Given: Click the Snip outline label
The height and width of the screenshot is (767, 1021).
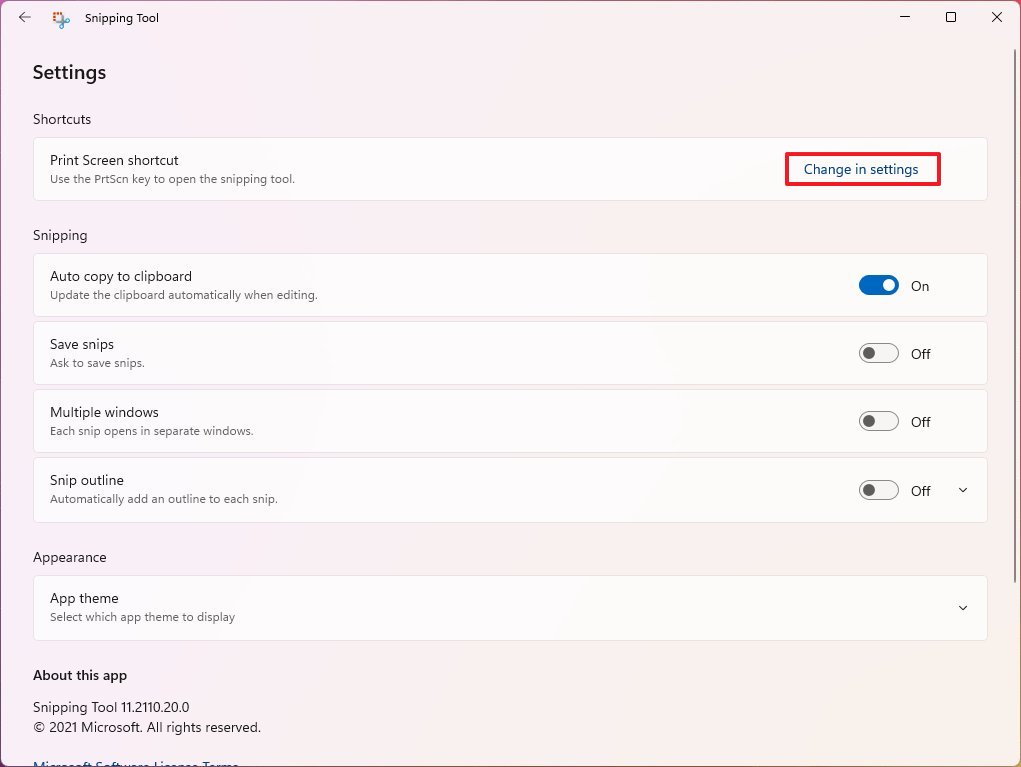Looking at the screenshot, I should coord(87,480).
